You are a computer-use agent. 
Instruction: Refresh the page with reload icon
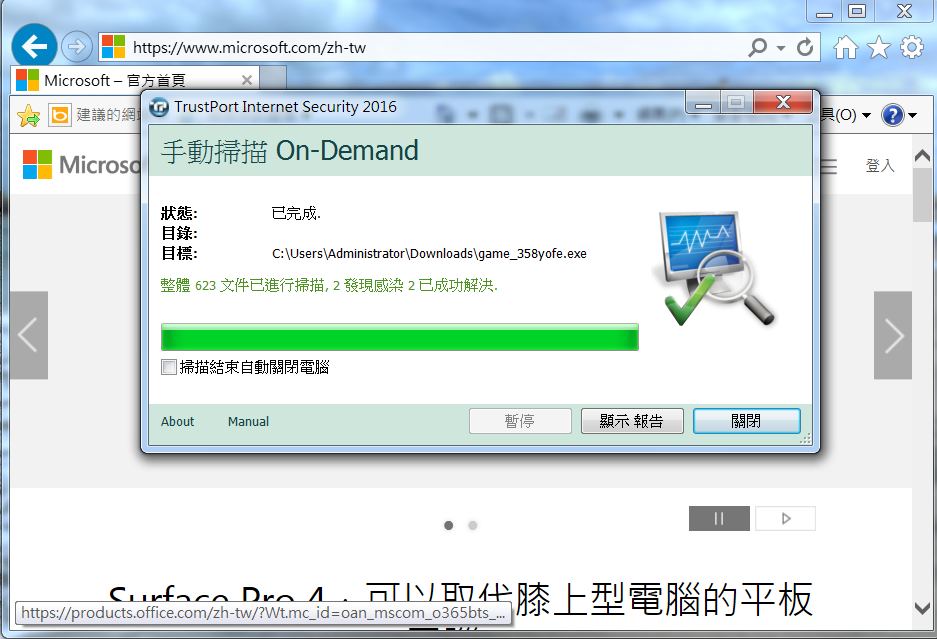click(x=805, y=47)
